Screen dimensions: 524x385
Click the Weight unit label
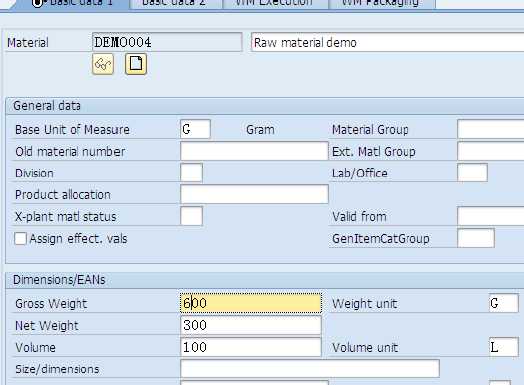[x=365, y=303]
